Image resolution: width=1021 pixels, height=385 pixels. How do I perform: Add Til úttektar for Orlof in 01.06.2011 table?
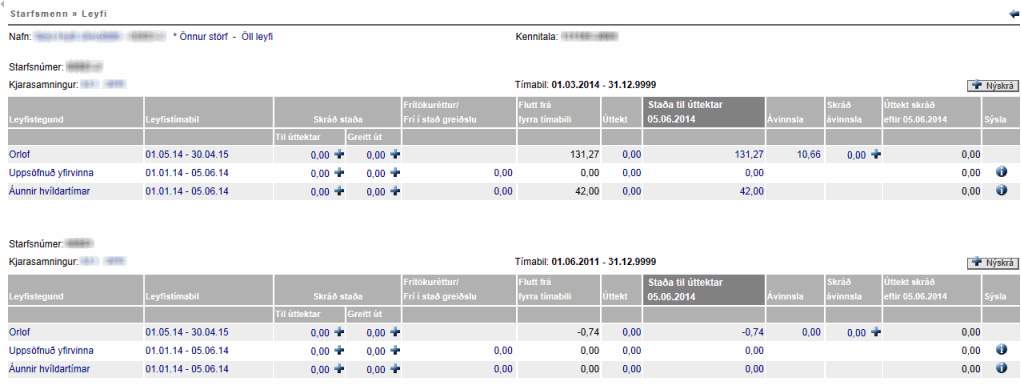(339, 332)
